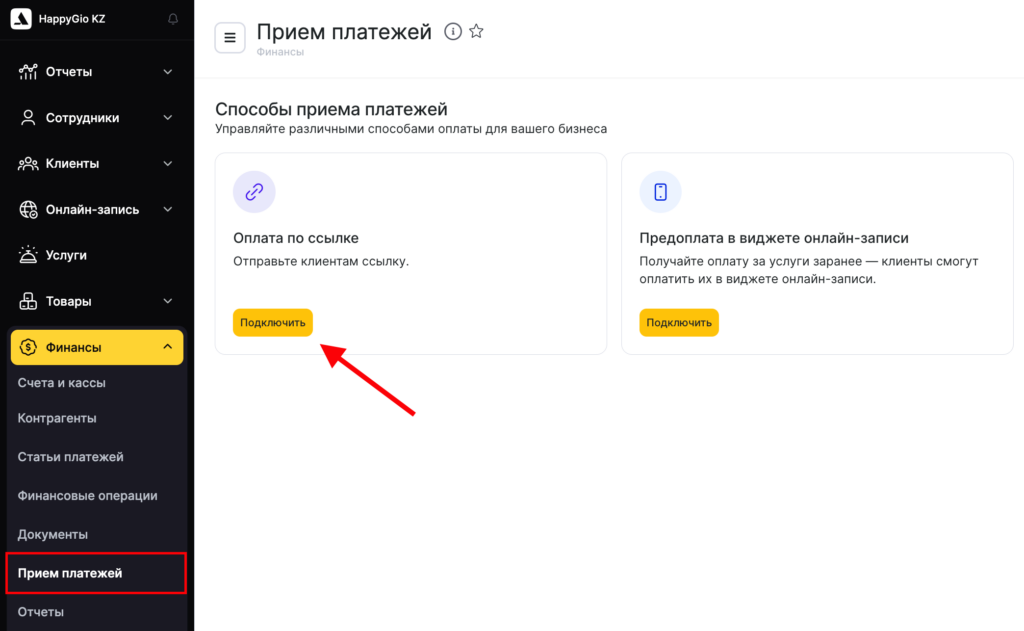Select Прием платежей in sidebar
This screenshot has height=631, width=1024.
tap(70, 573)
